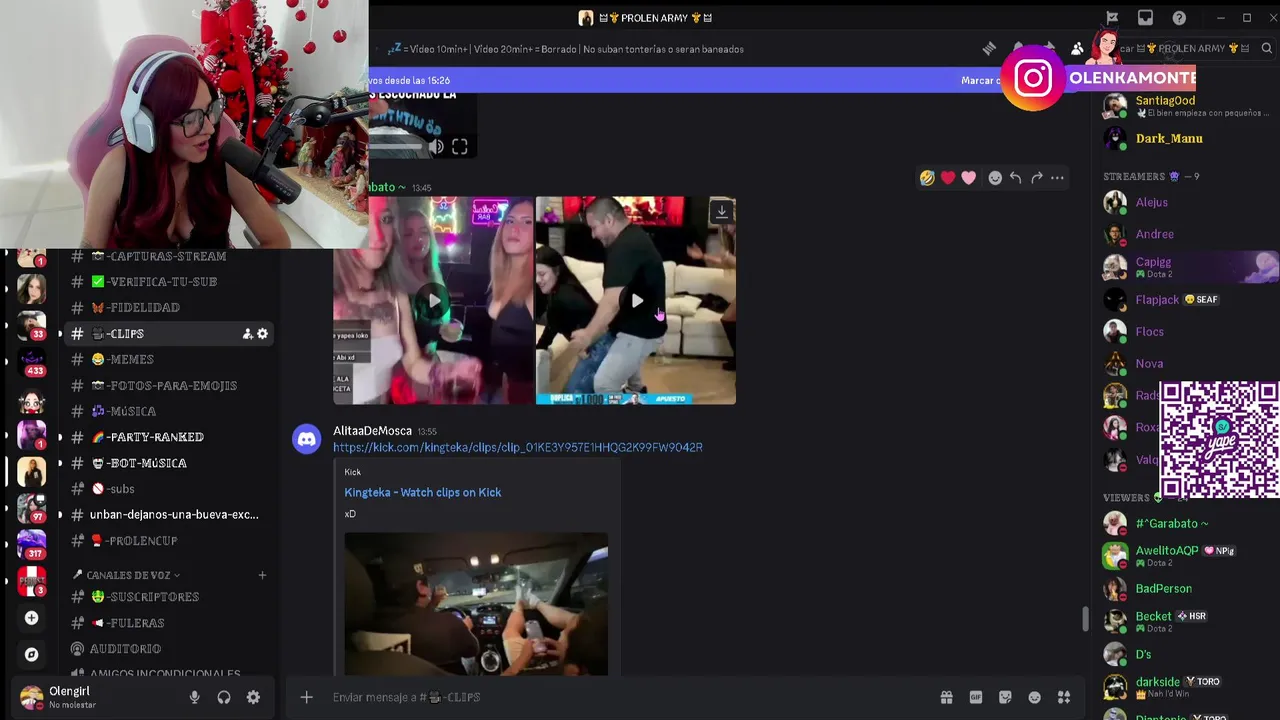Open the inbox icon in title bar

coord(1145,18)
